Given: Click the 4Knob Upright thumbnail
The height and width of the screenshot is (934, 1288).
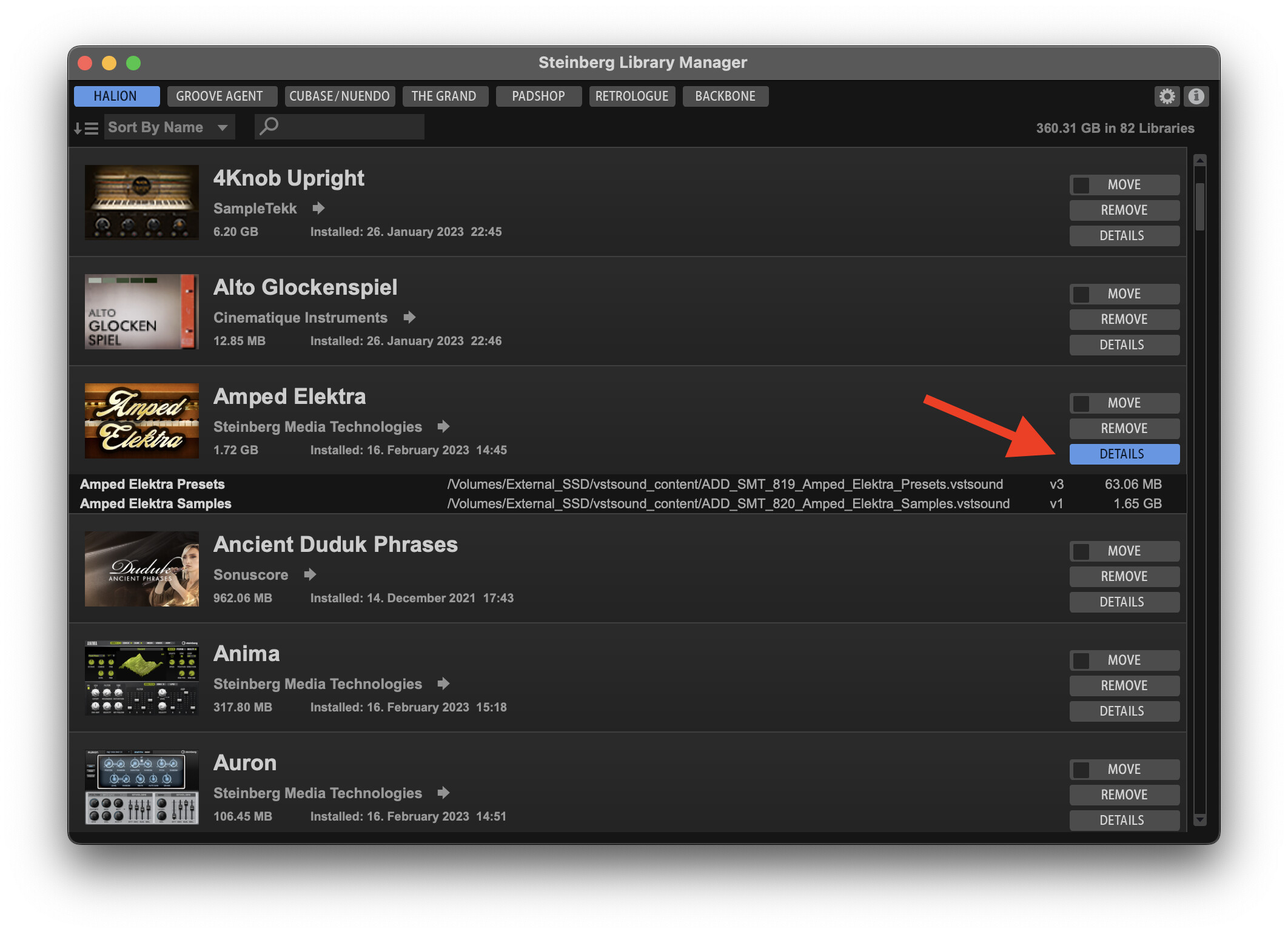Looking at the screenshot, I should click(141, 202).
